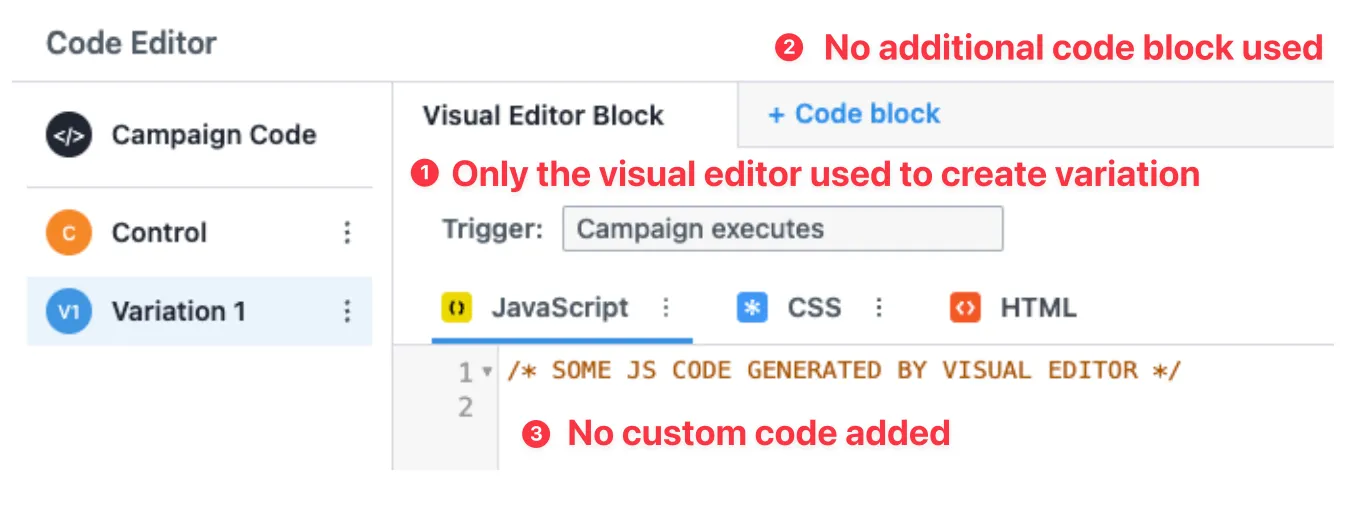Select Campaign Code in the sidebar

[199, 135]
